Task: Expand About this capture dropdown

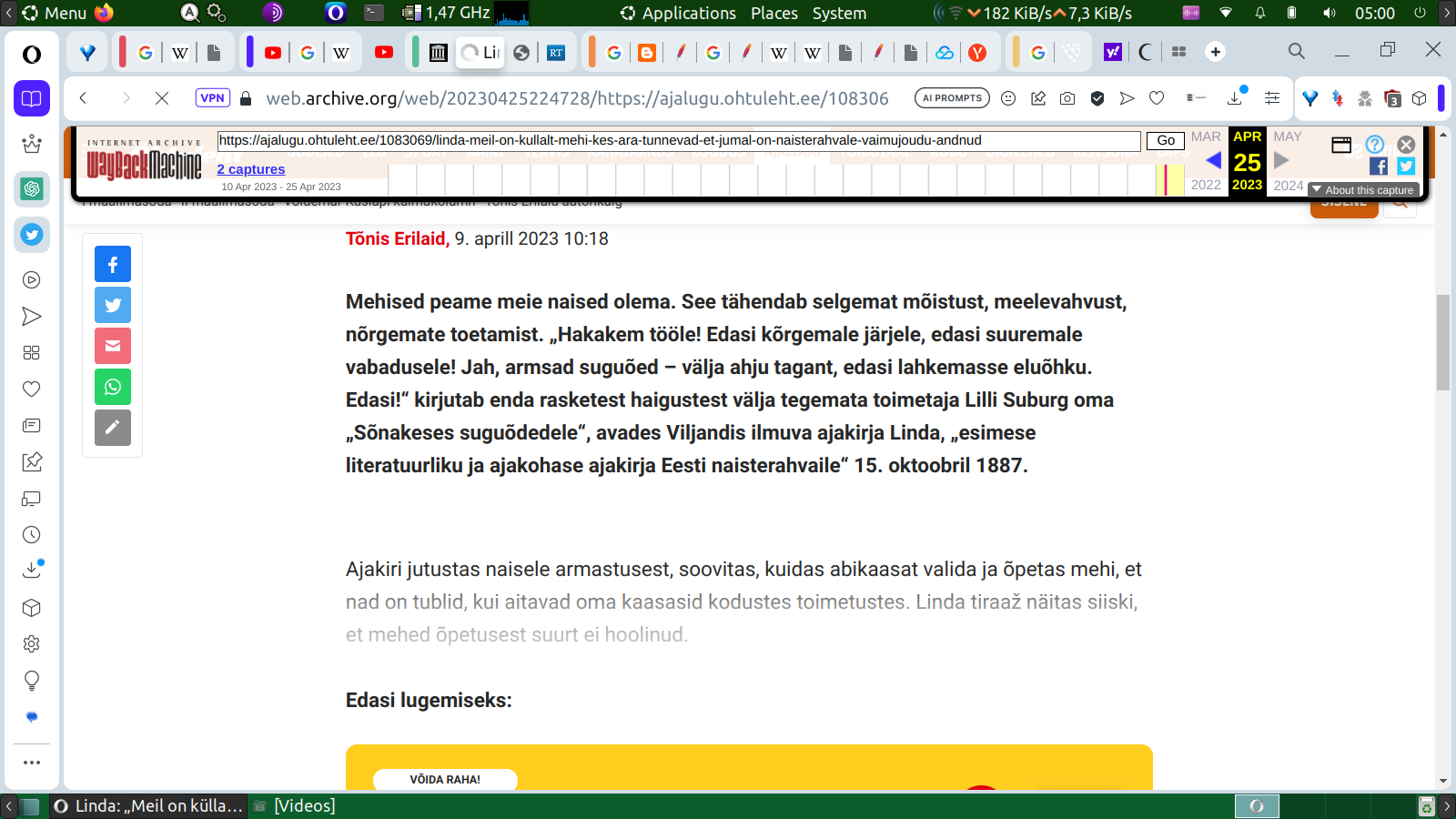Action: coord(1363,190)
